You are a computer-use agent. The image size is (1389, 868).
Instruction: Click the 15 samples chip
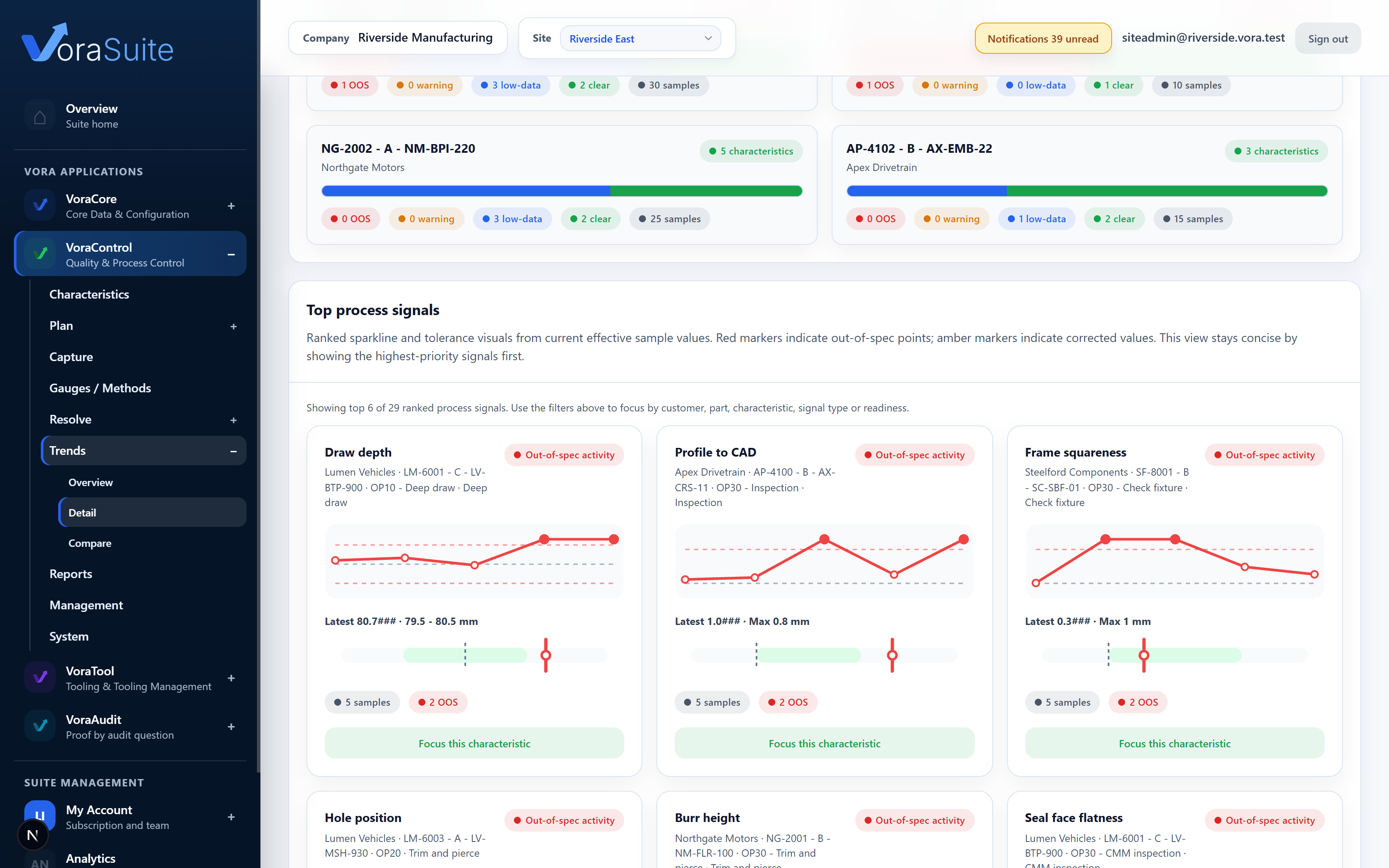pos(1193,219)
